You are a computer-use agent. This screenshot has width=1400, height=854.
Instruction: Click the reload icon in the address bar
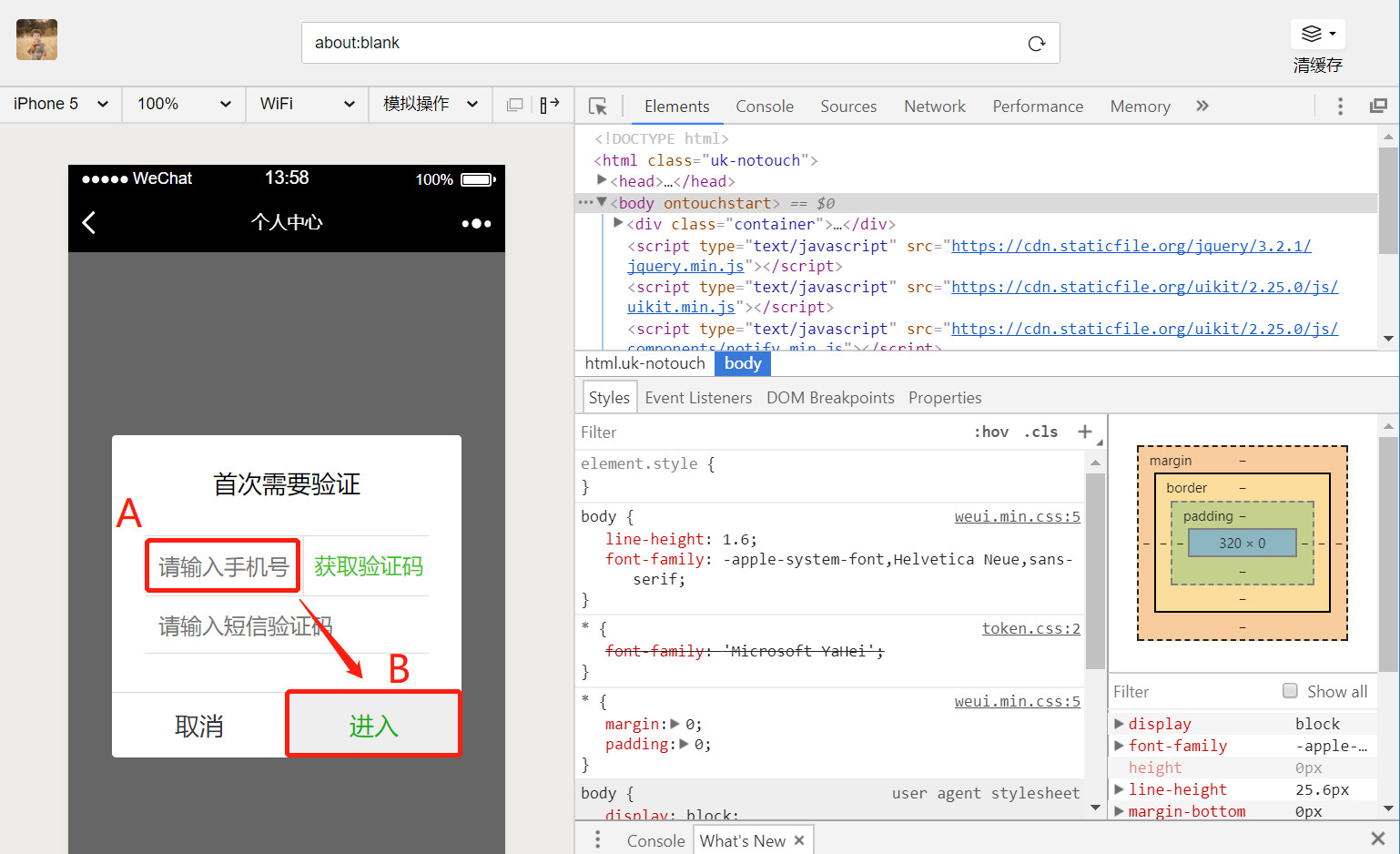click(x=1036, y=44)
